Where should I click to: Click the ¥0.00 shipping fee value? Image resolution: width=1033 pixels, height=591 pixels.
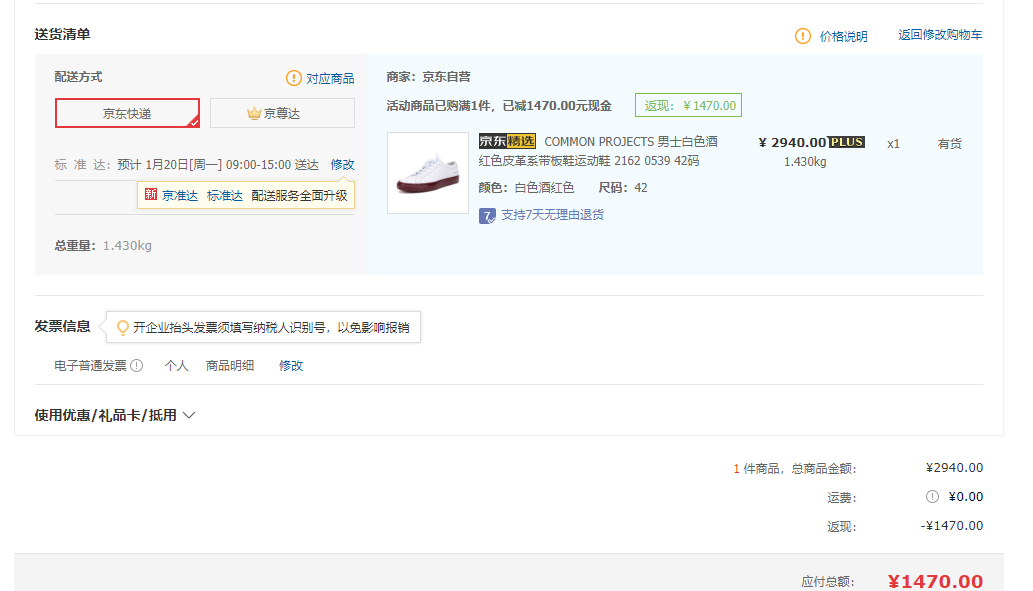pyautogui.click(x=965, y=497)
